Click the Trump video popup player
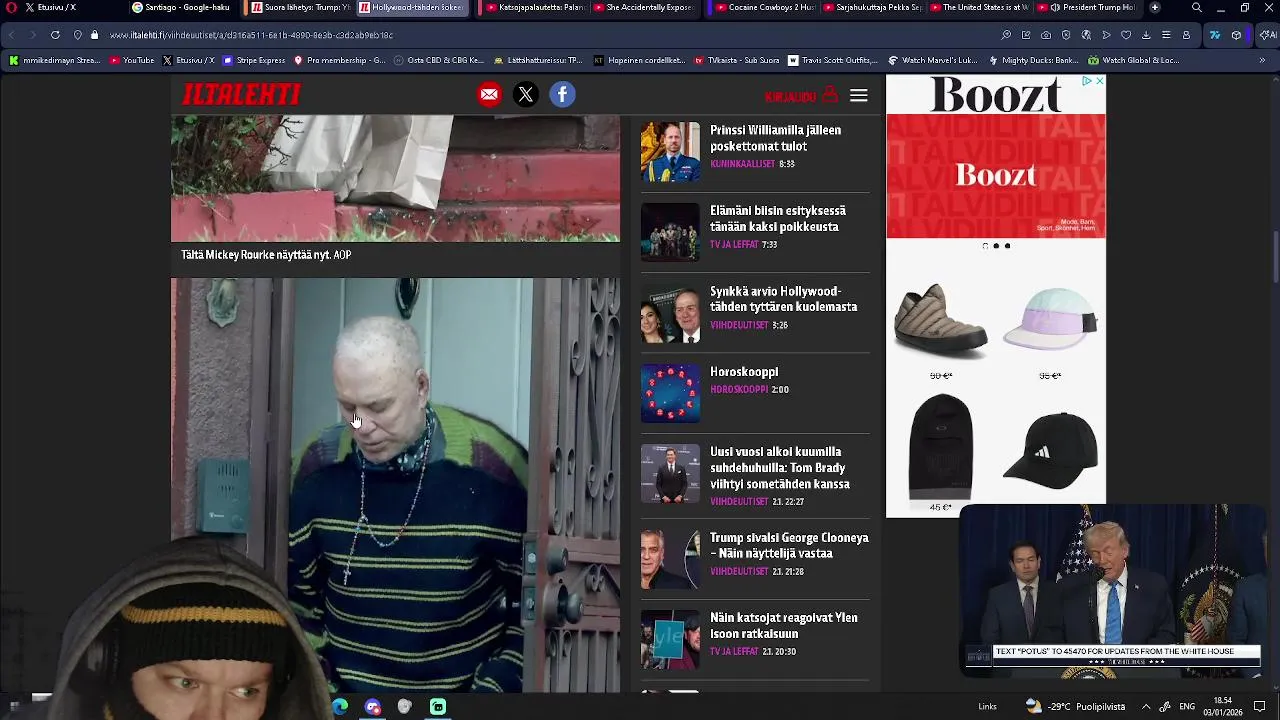Viewport: 1280px width, 720px height. coord(1112,590)
